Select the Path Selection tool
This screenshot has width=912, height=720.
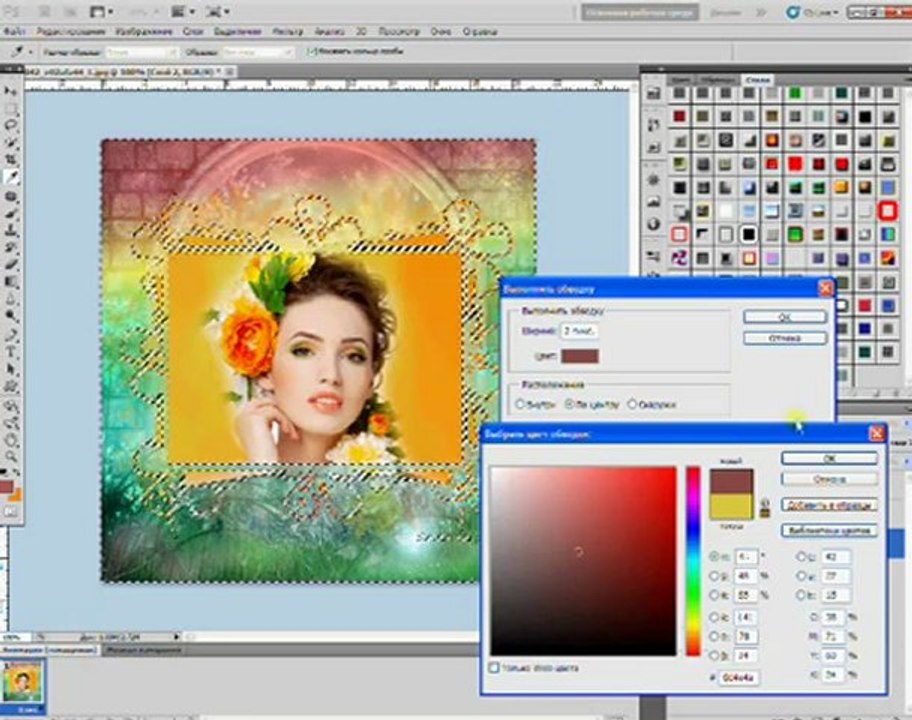tap(10, 370)
